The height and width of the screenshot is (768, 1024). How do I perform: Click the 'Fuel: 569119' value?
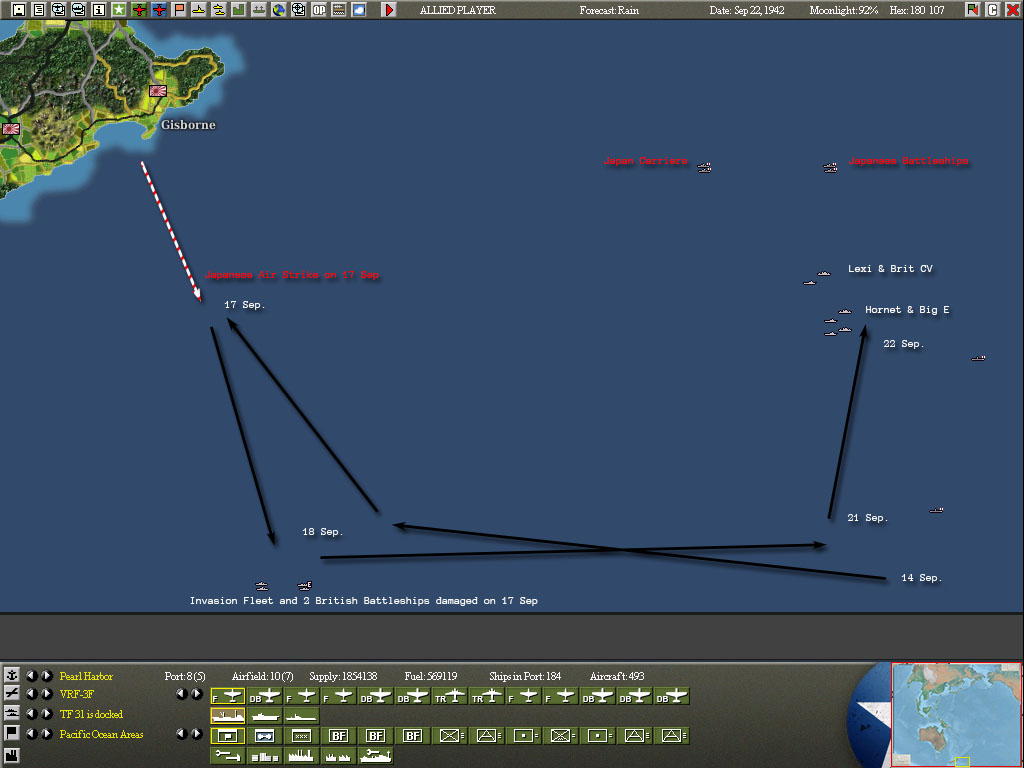tap(430, 676)
